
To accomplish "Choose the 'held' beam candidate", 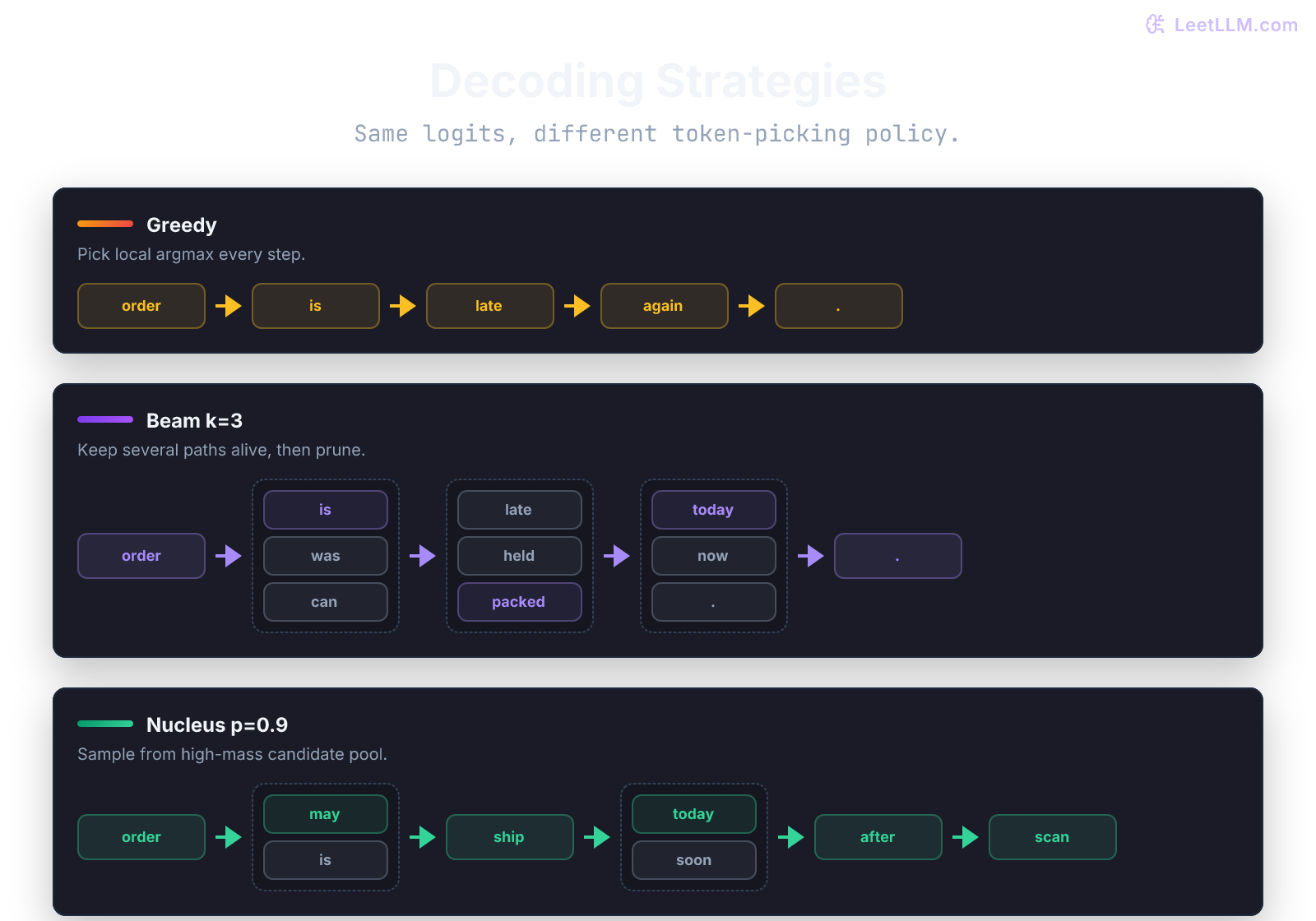I will tap(520, 556).
